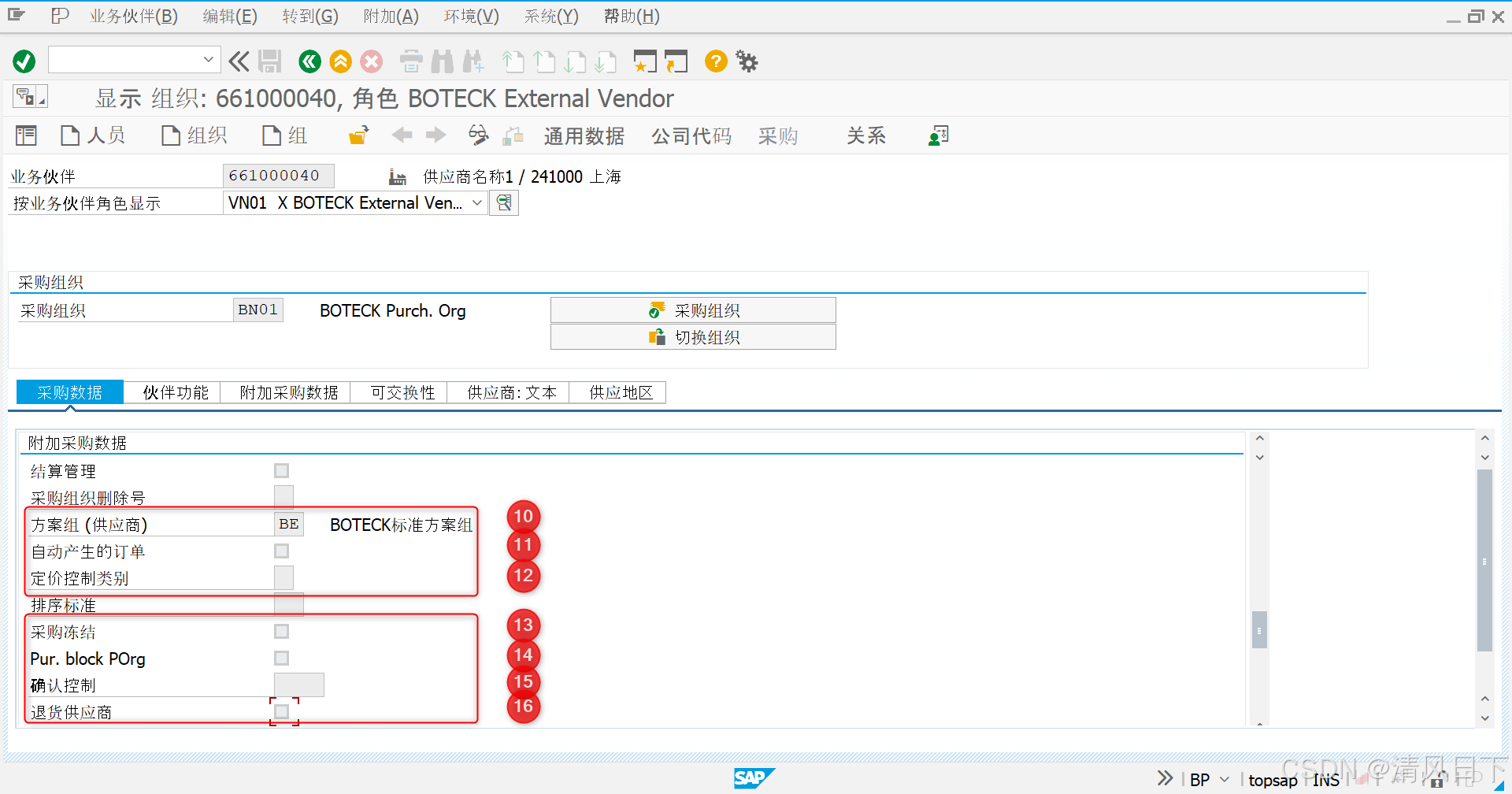Toggle the 退货供应商 checkbox
1512x794 pixels.
click(x=281, y=712)
